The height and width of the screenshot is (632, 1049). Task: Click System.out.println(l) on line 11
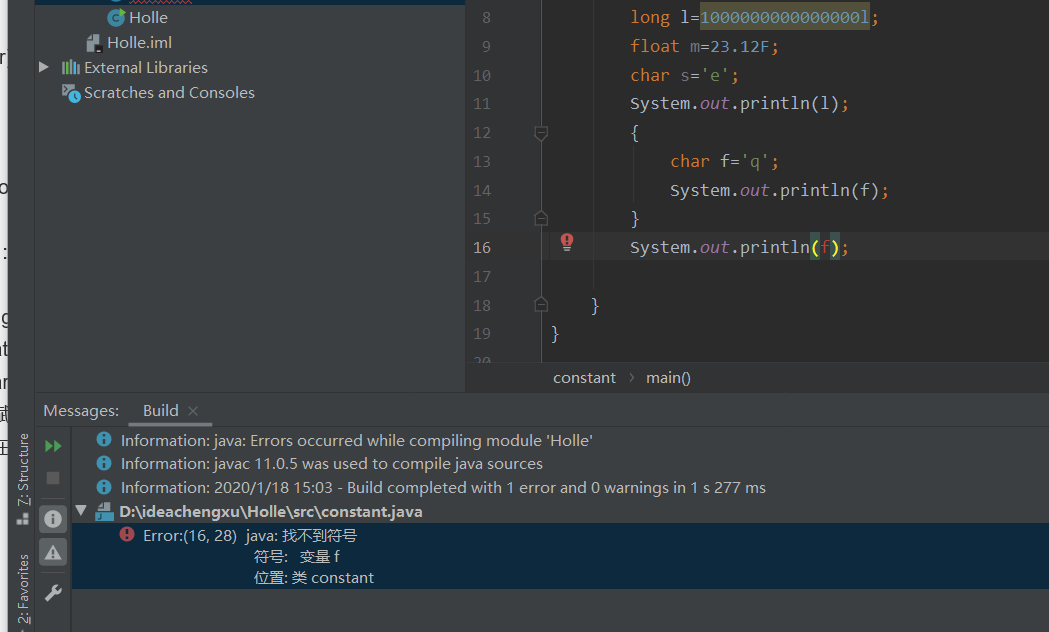[x=739, y=104]
